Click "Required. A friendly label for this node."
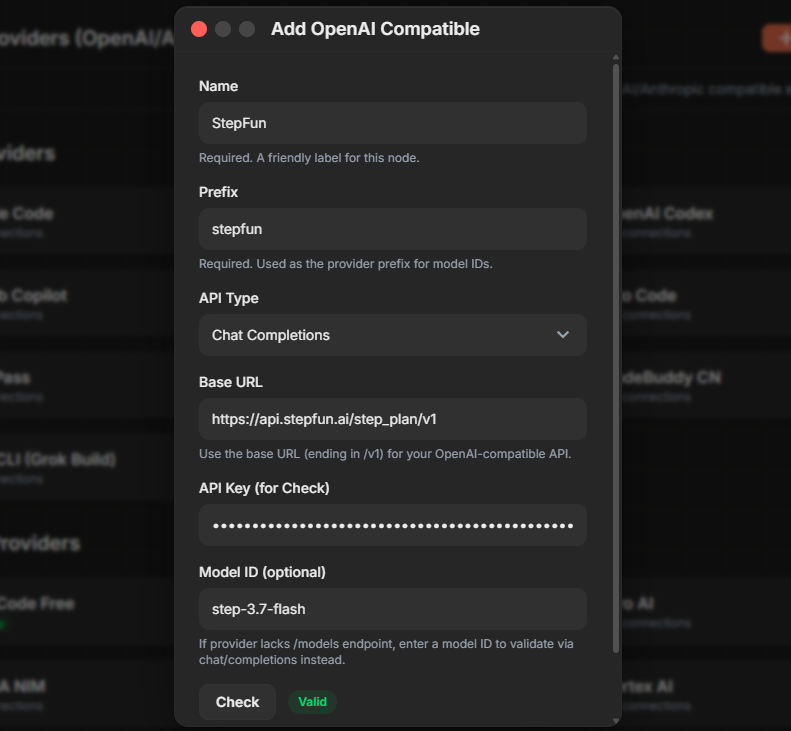This screenshot has height=731, width=791. point(309,158)
